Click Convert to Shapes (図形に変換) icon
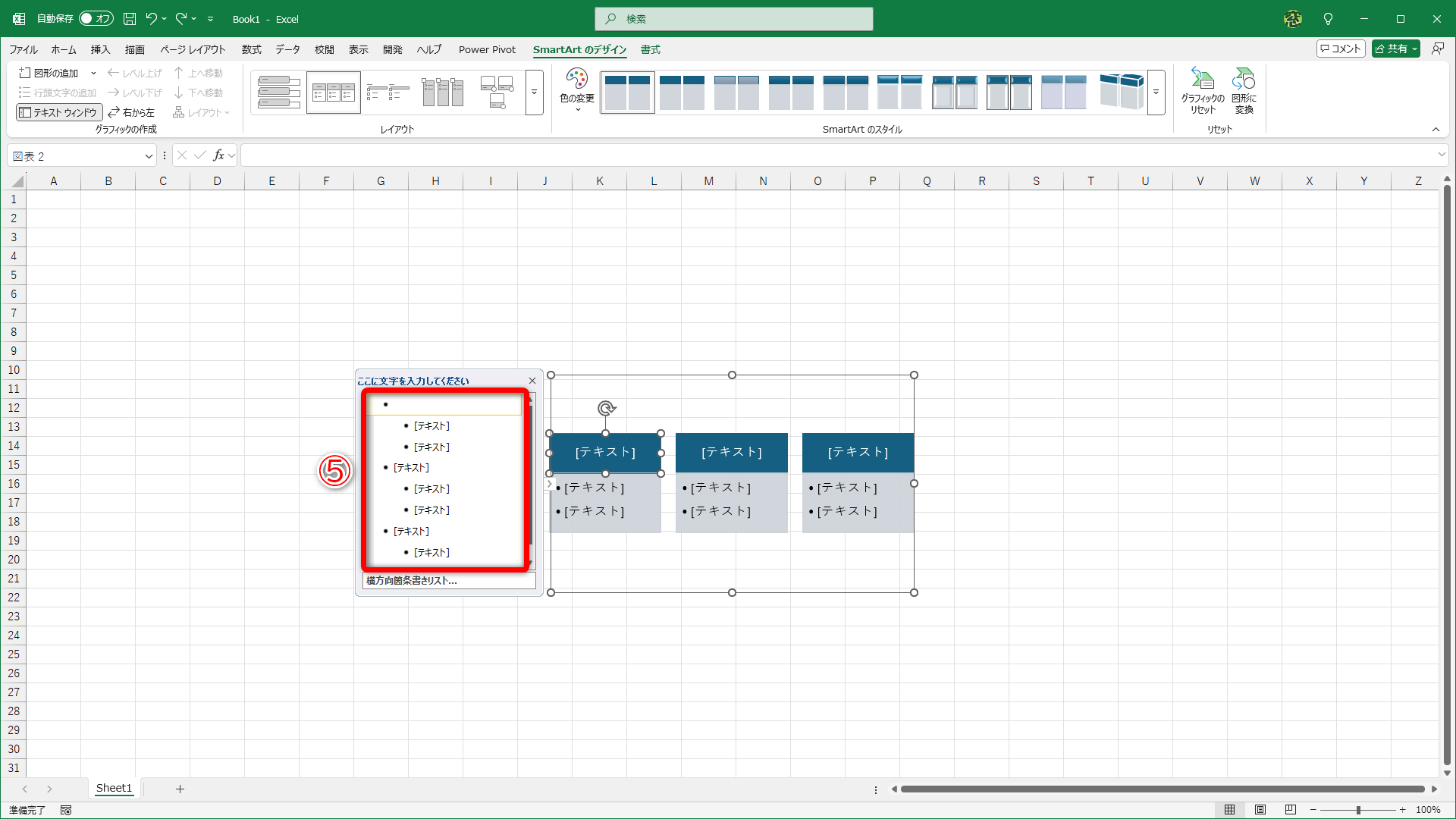1456x819 pixels. coord(1244,89)
